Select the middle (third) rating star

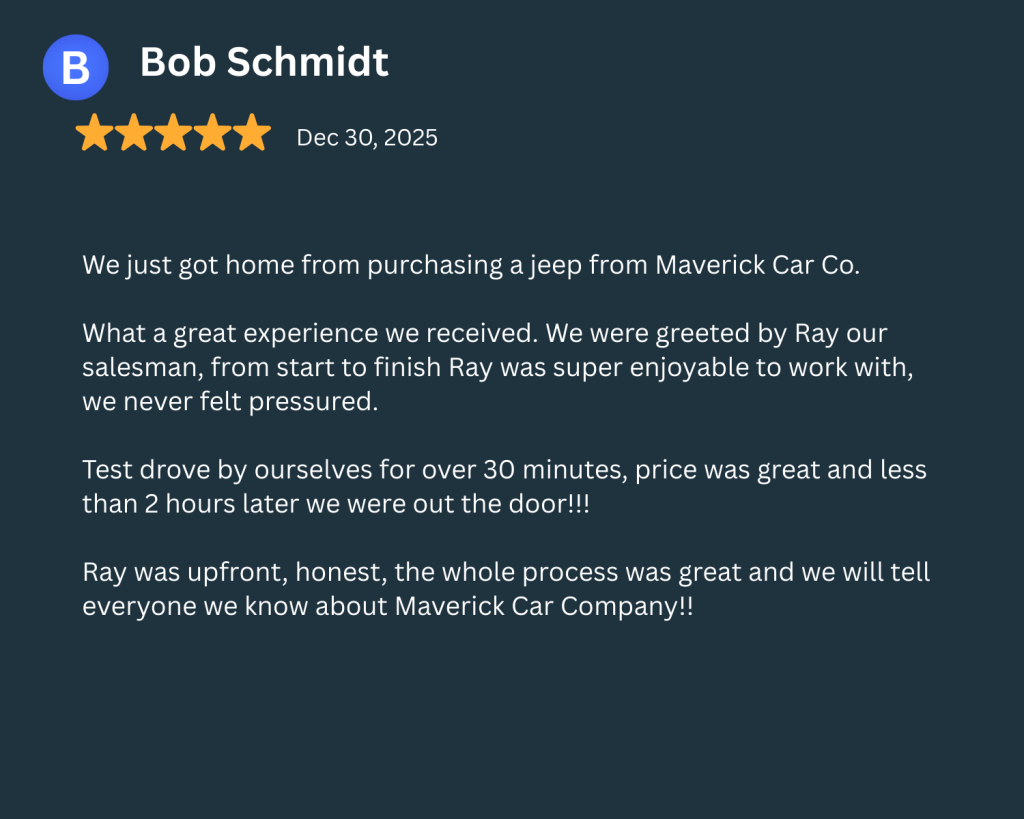[x=173, y=133]
